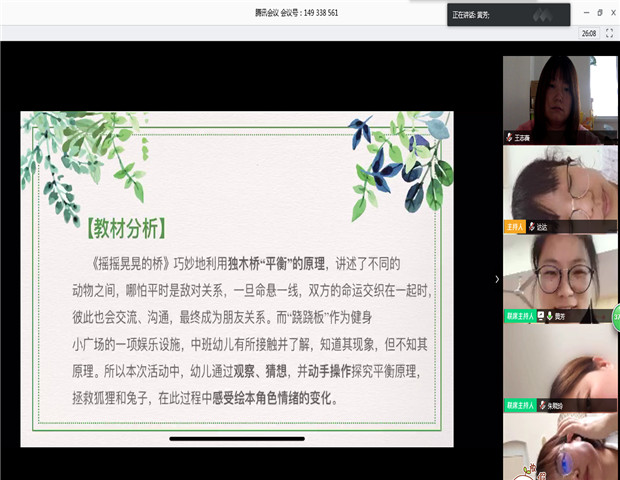Select 朱翱玲's video tile
Image resolution: width=620 pixels, height=480 pixels.
click(560, 368)
